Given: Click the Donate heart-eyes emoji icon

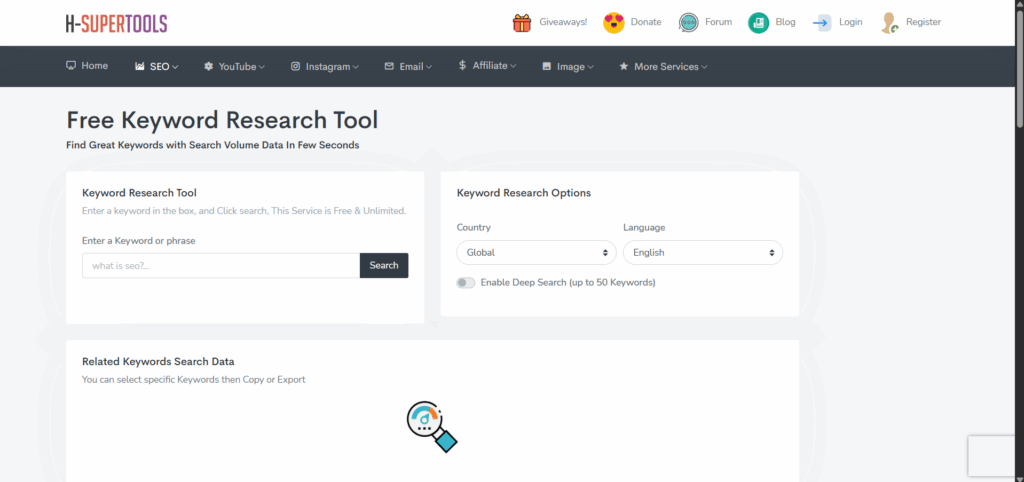Looking at the screenshot, I should pos(614,22).
